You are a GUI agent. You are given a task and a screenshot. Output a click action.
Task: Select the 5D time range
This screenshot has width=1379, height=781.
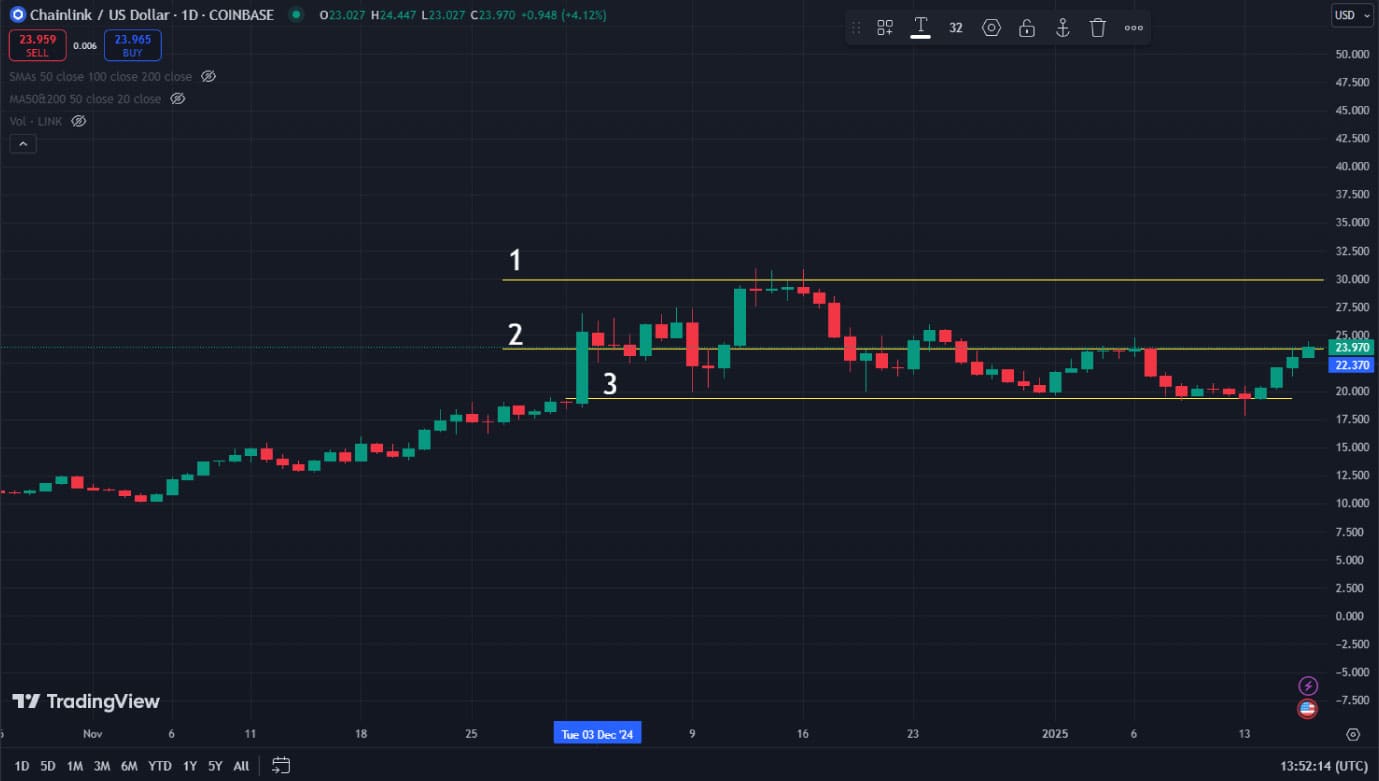click(48, 766)
